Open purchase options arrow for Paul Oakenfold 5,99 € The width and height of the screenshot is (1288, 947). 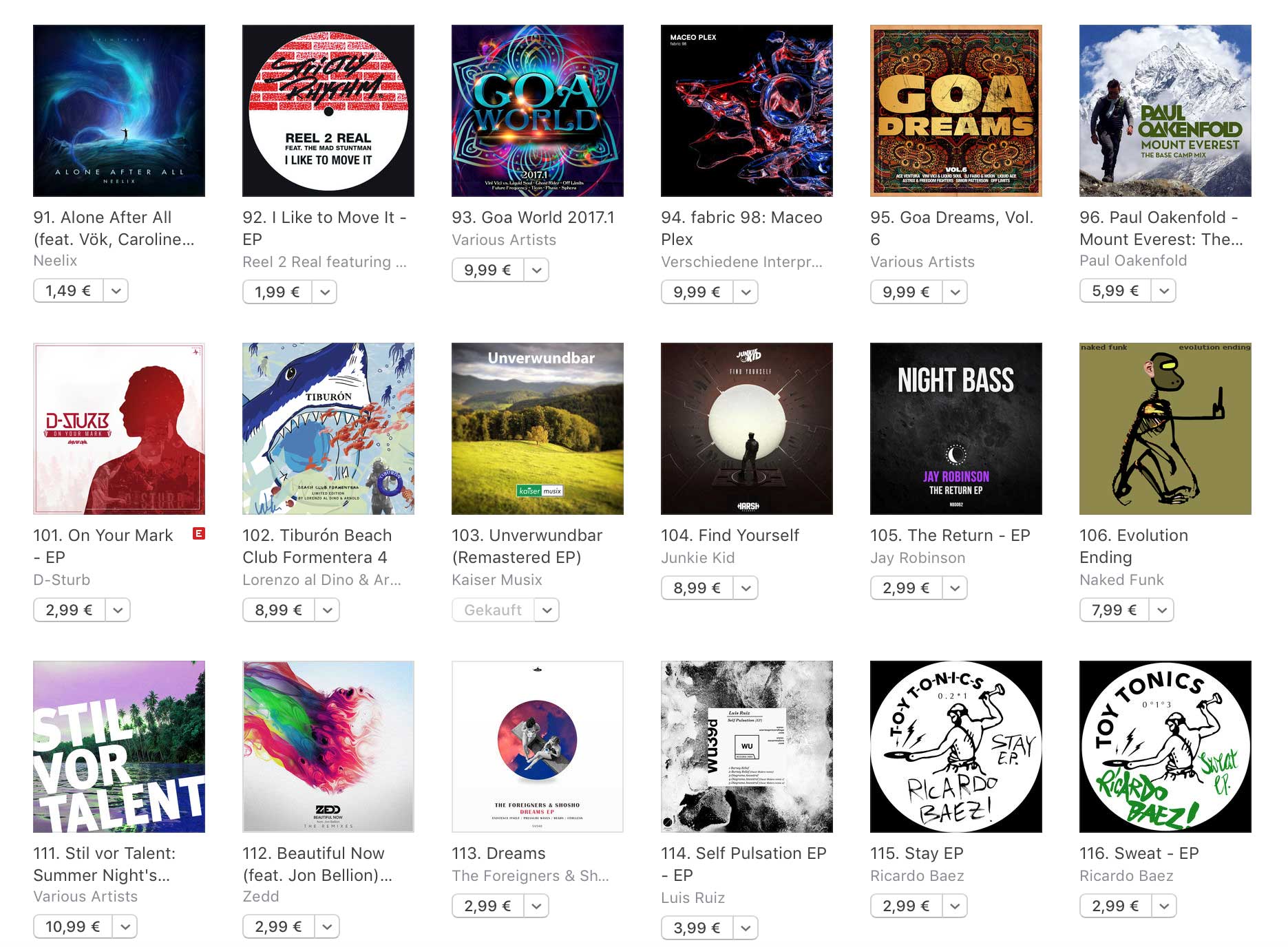click(x=1163, y=291)
